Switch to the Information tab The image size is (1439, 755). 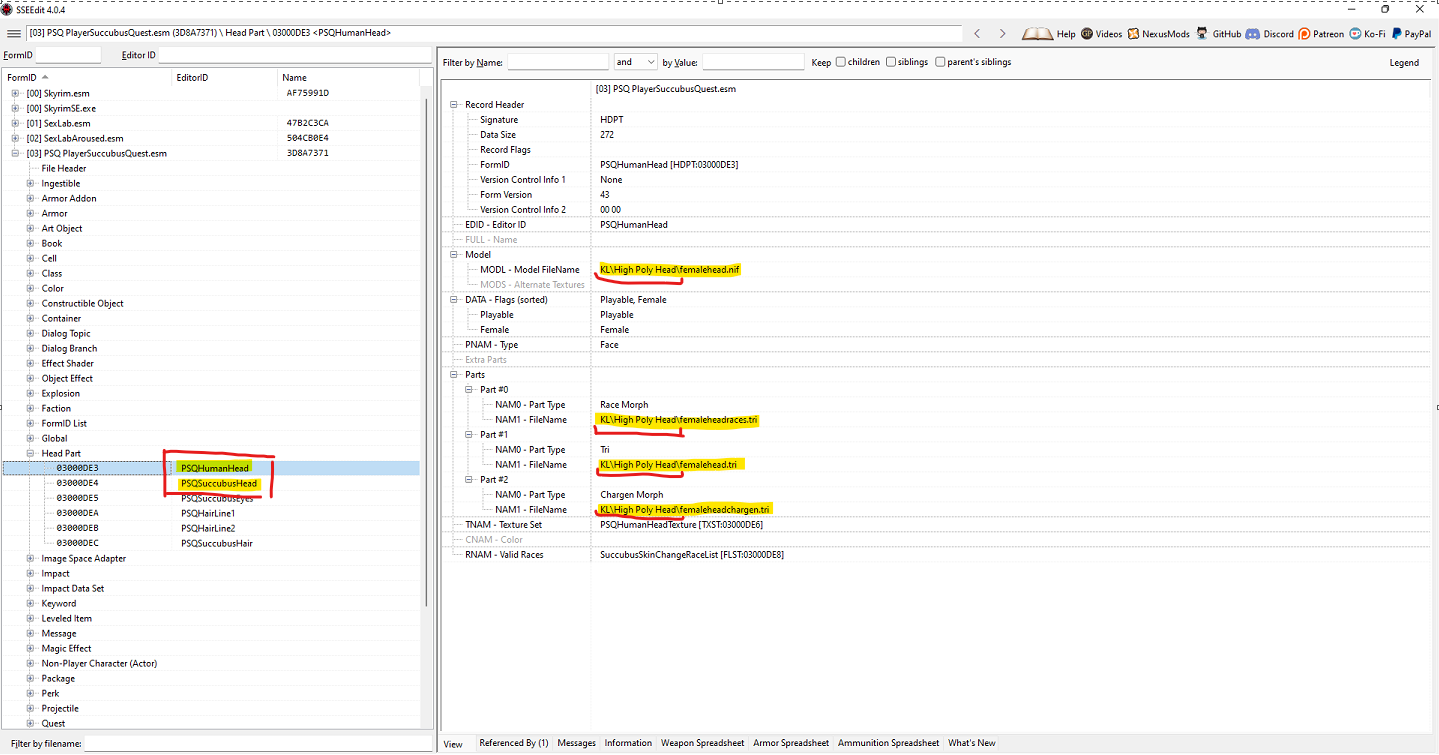(x=628, y=743)
